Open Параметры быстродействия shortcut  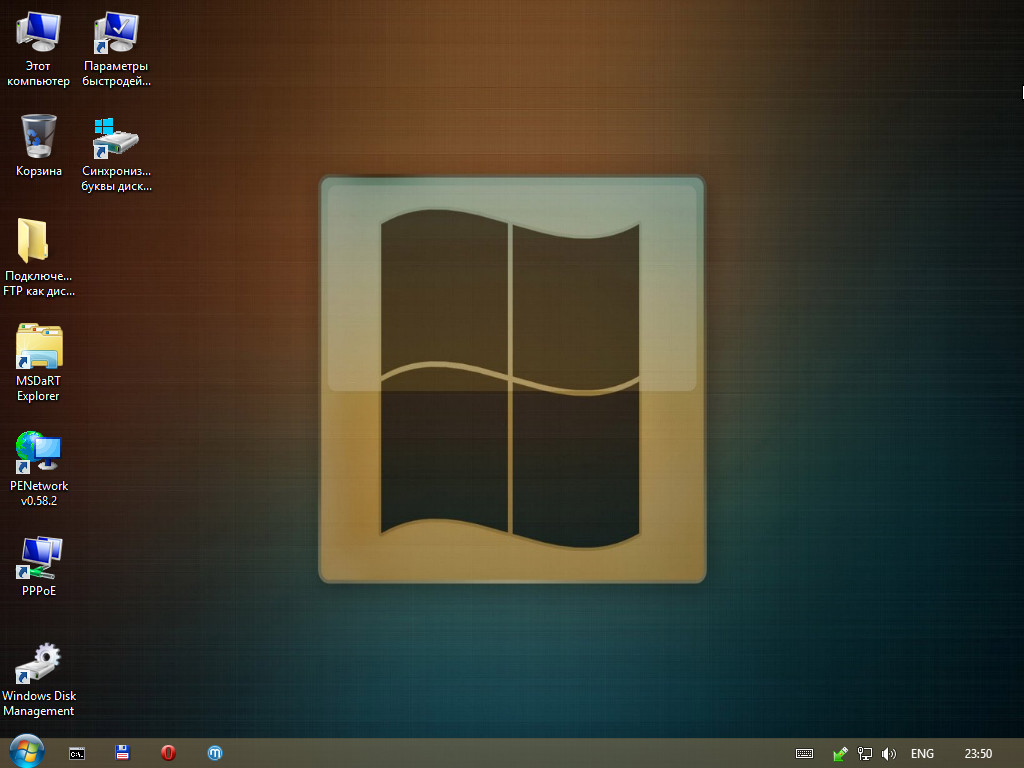tap(116, 35)
